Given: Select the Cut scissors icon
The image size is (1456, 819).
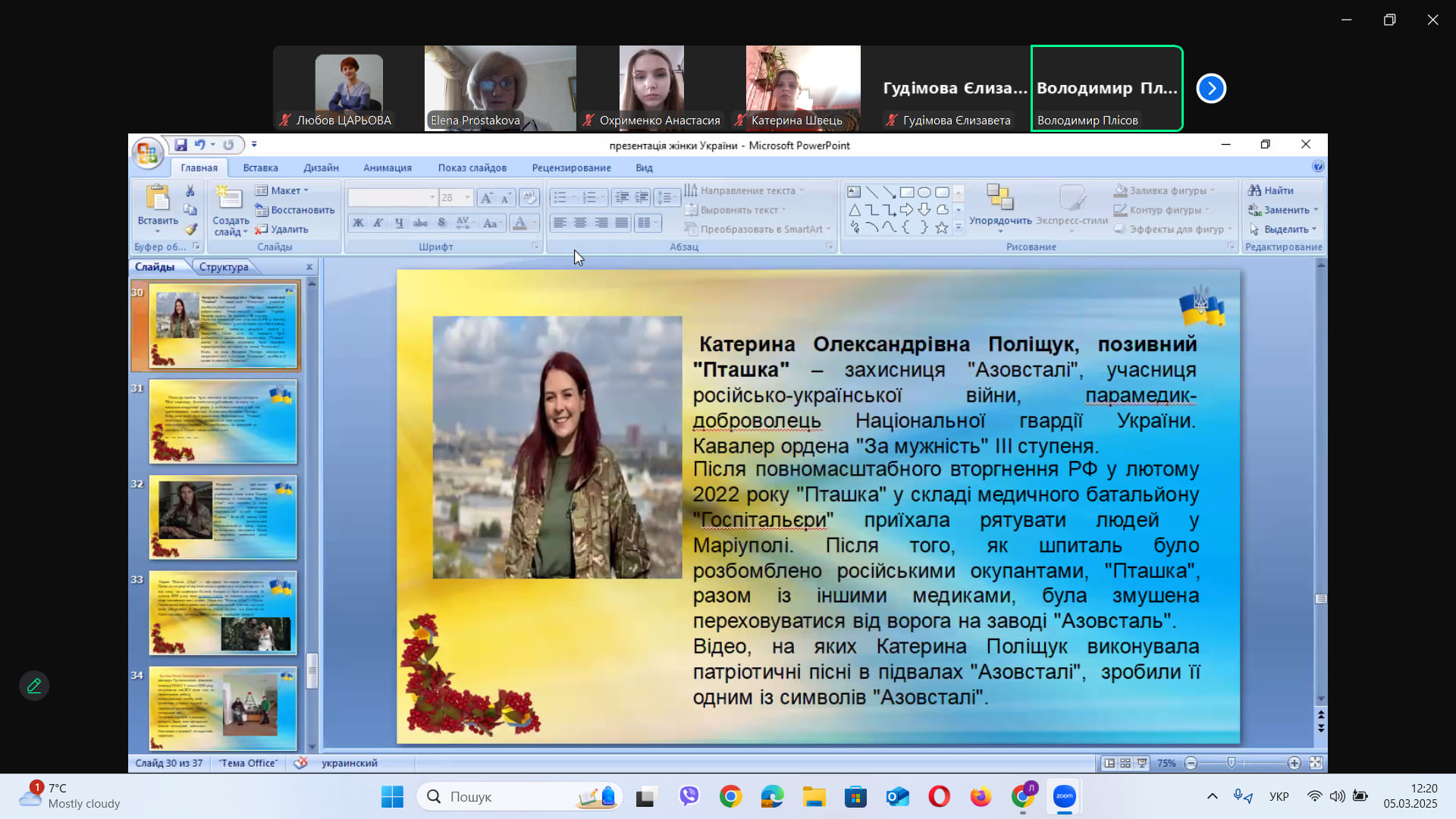Looking at the screenshot, I should point(190,191).
